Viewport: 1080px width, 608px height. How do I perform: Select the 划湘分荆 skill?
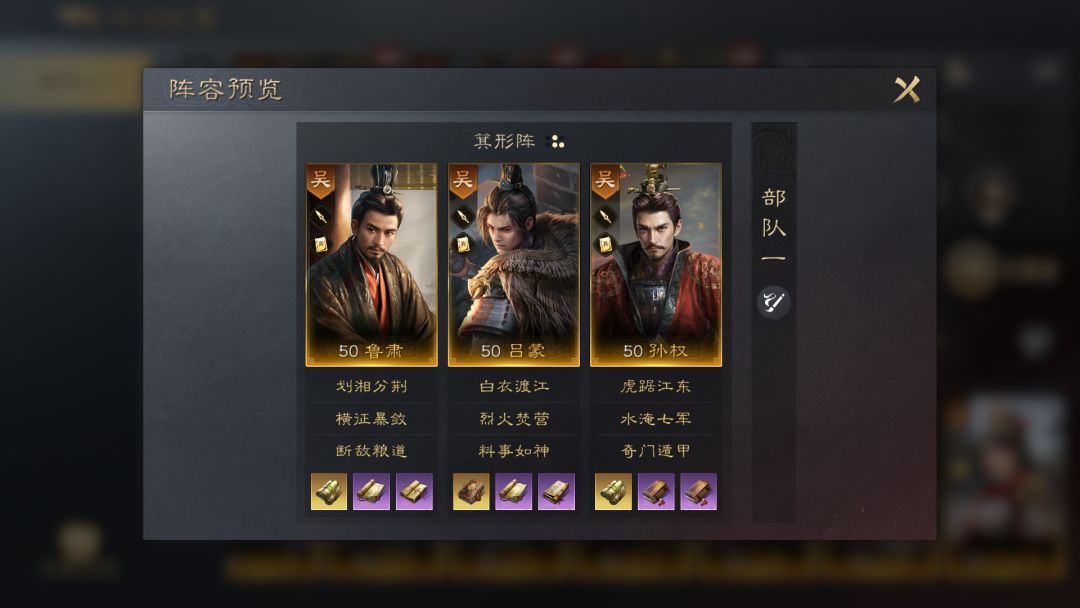point(371,386)
